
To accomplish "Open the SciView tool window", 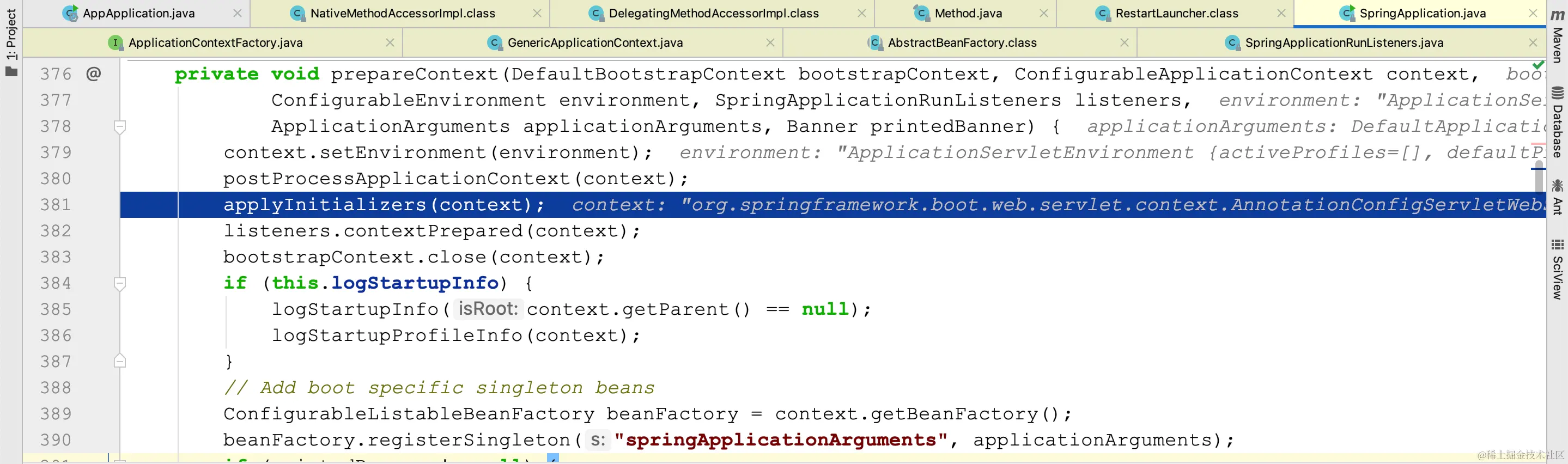I will tap(1557, 269).
